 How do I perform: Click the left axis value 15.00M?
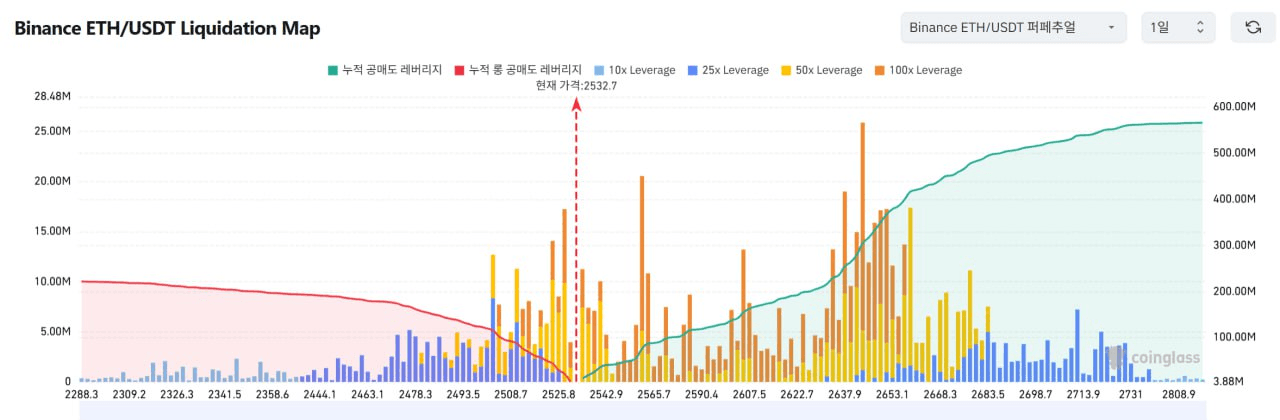pyautogui.click(x=52, y=231)
